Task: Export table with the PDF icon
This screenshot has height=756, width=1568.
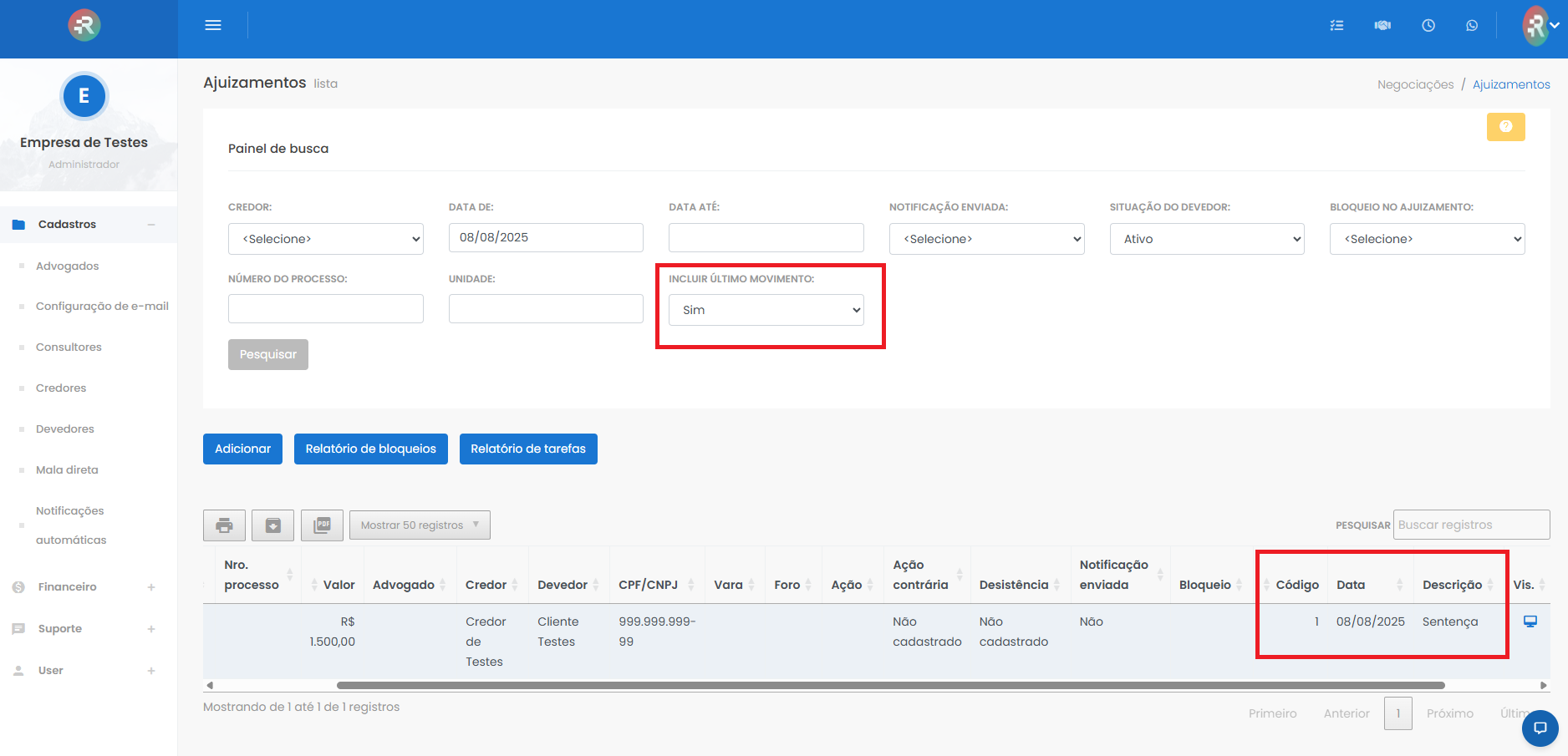Action: pyautogui.click(x=322, y=525)
